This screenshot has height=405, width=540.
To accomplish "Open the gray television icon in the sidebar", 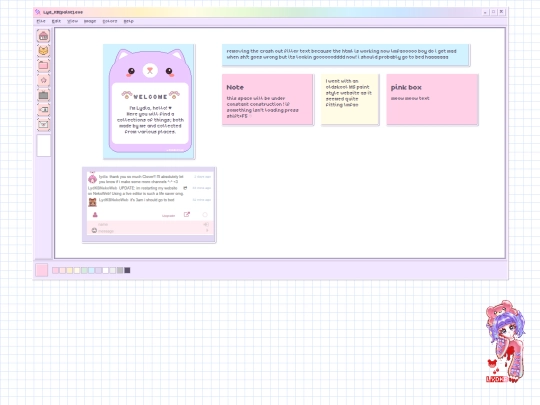I will point(43,95).
